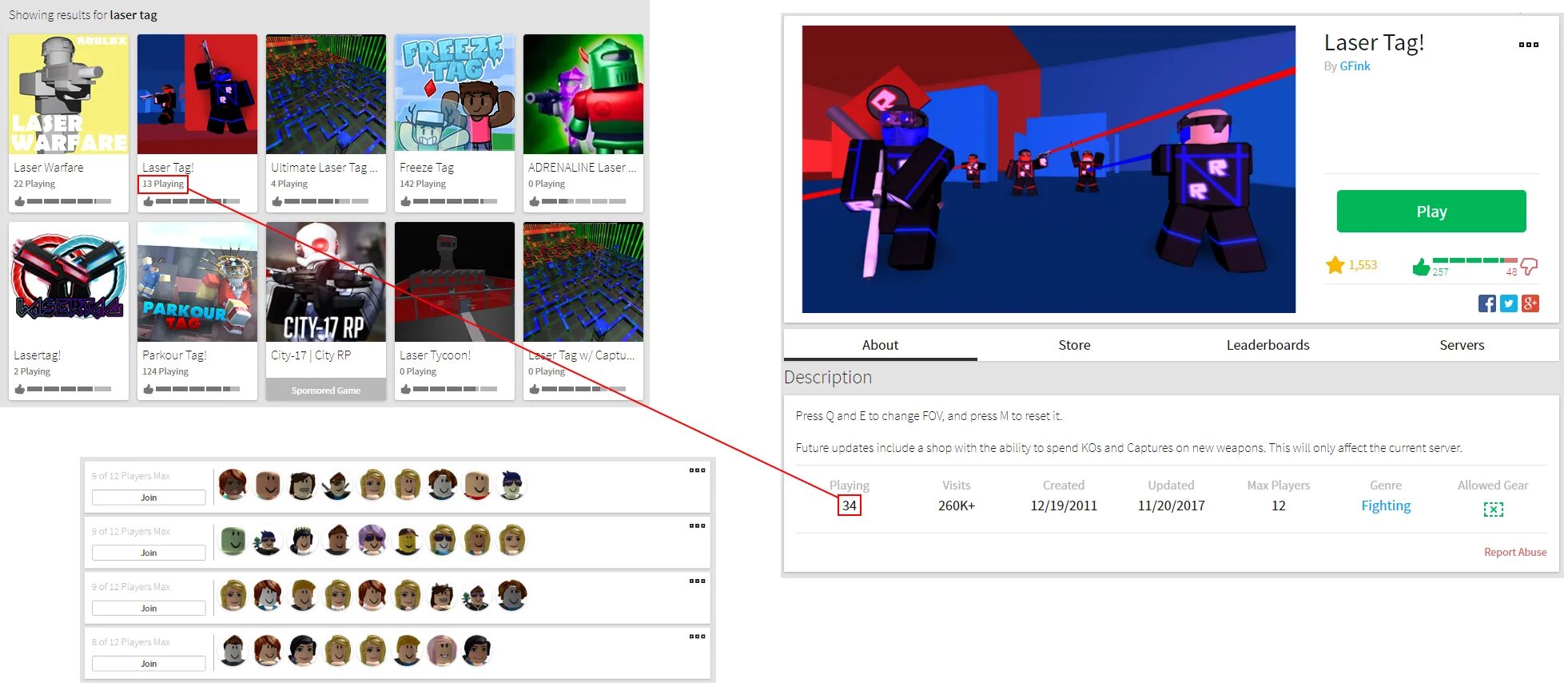Click the Parkour Tag! title text
This screenshot has height=686, width=1568.
pos(174,355)
